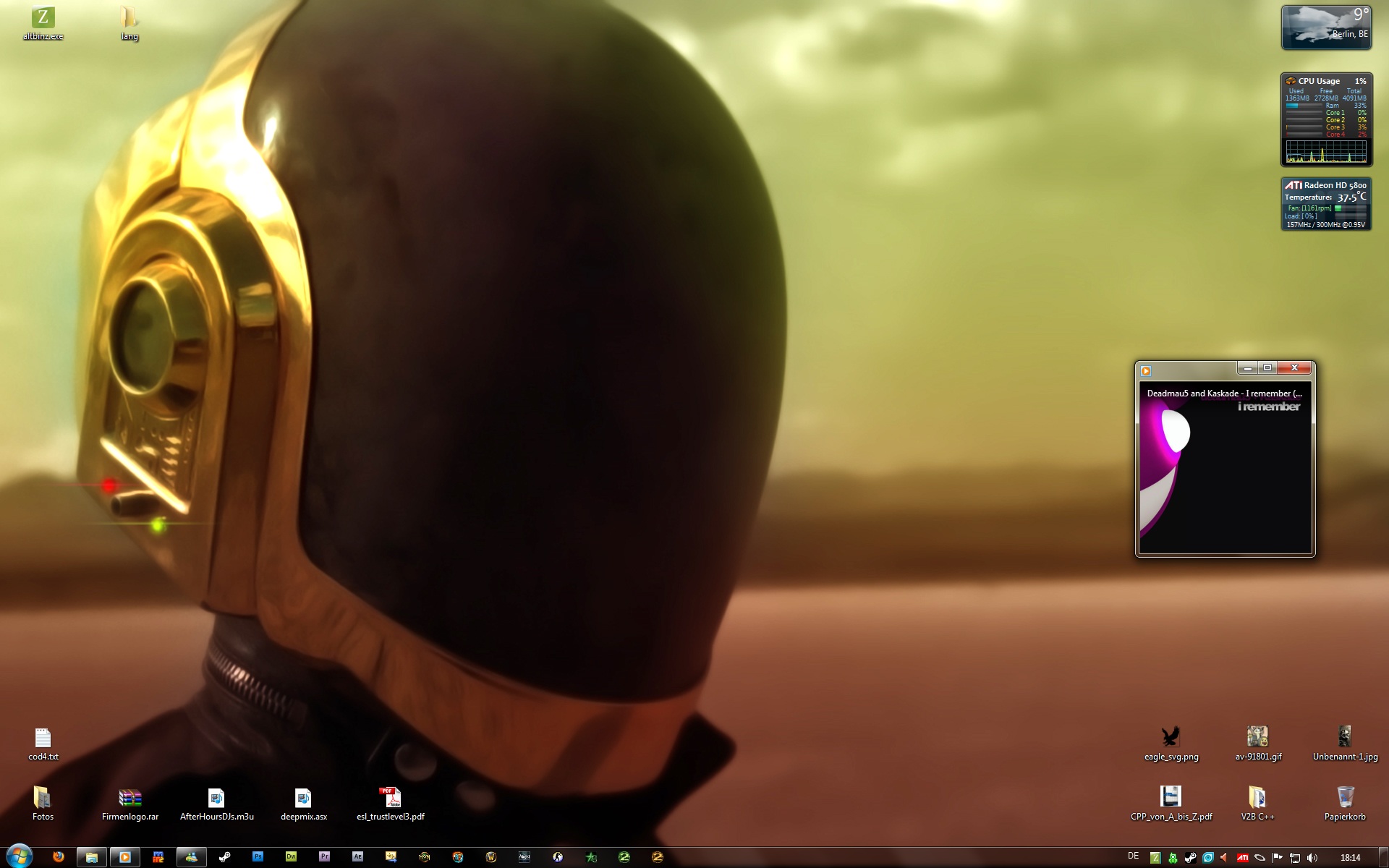The height and width of the screenshot is (868, 1389).
Task: Open network connection tray icon
Action: pos(1295,858)
